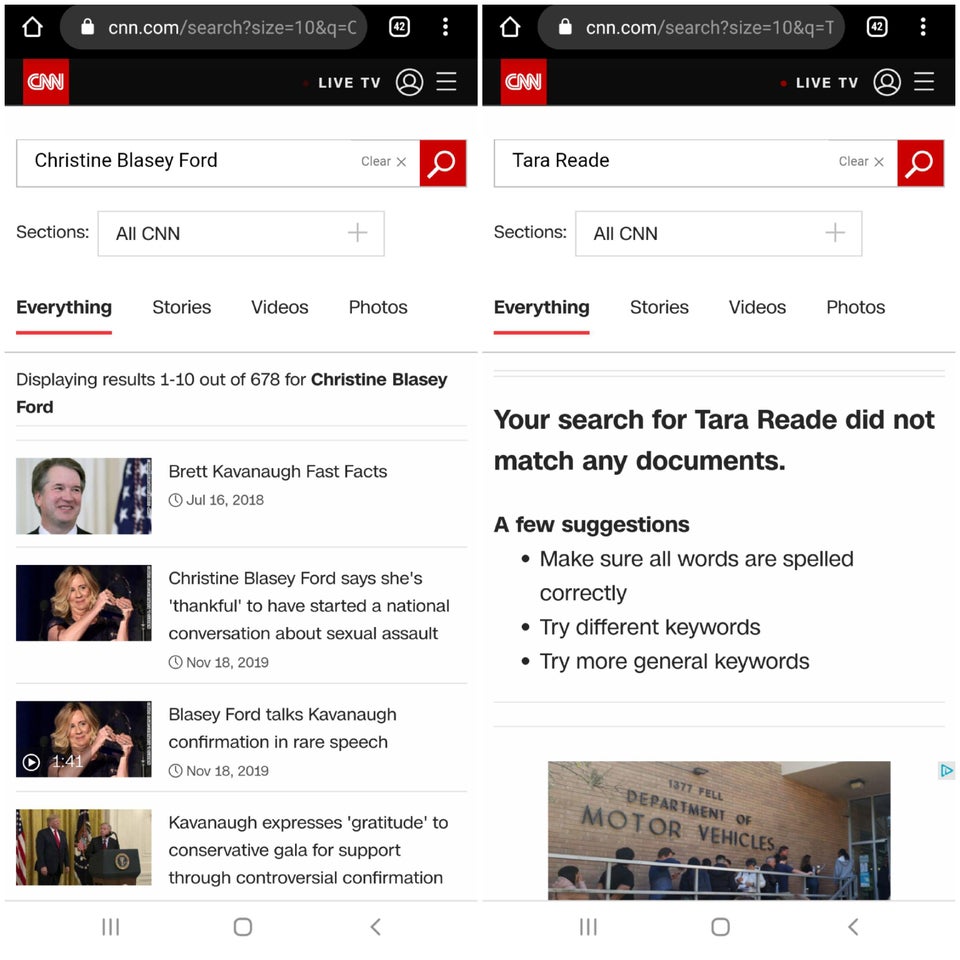The image size is (960, 960).
Task: Tap the Android back button on the left phone
Action: point(376,927)
